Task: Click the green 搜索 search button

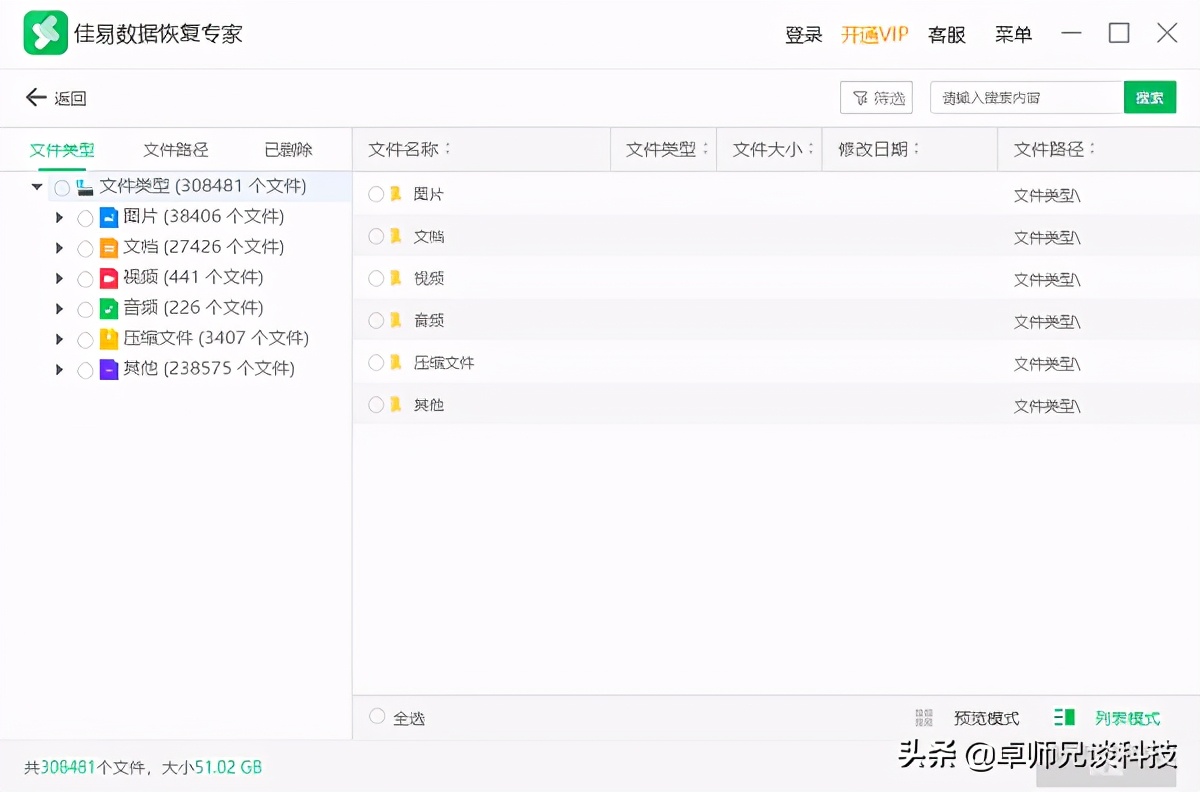Action: pyautogui.click(x=1150, y=97)
